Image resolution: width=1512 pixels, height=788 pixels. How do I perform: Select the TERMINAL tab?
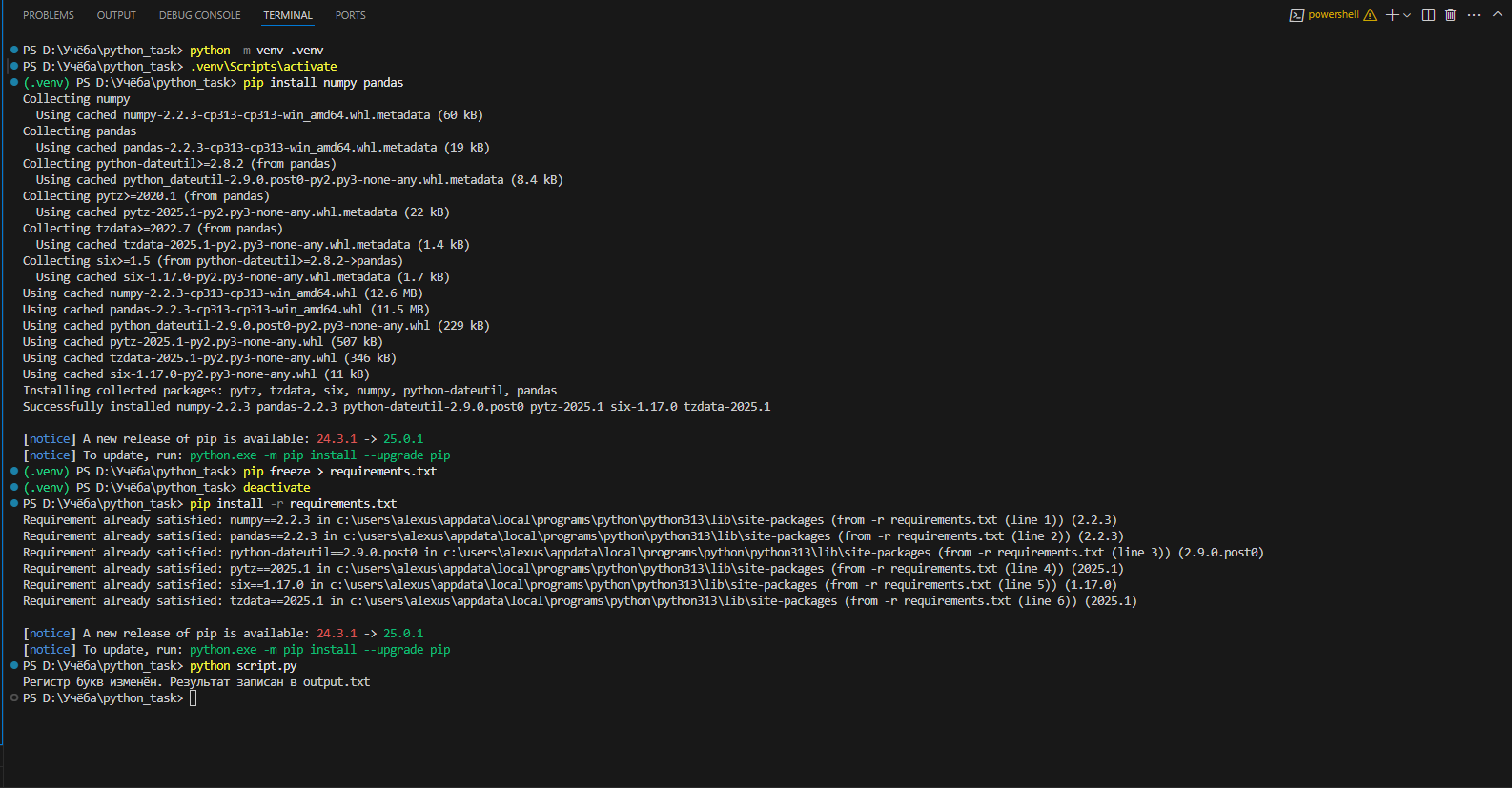tap(288, 15)
